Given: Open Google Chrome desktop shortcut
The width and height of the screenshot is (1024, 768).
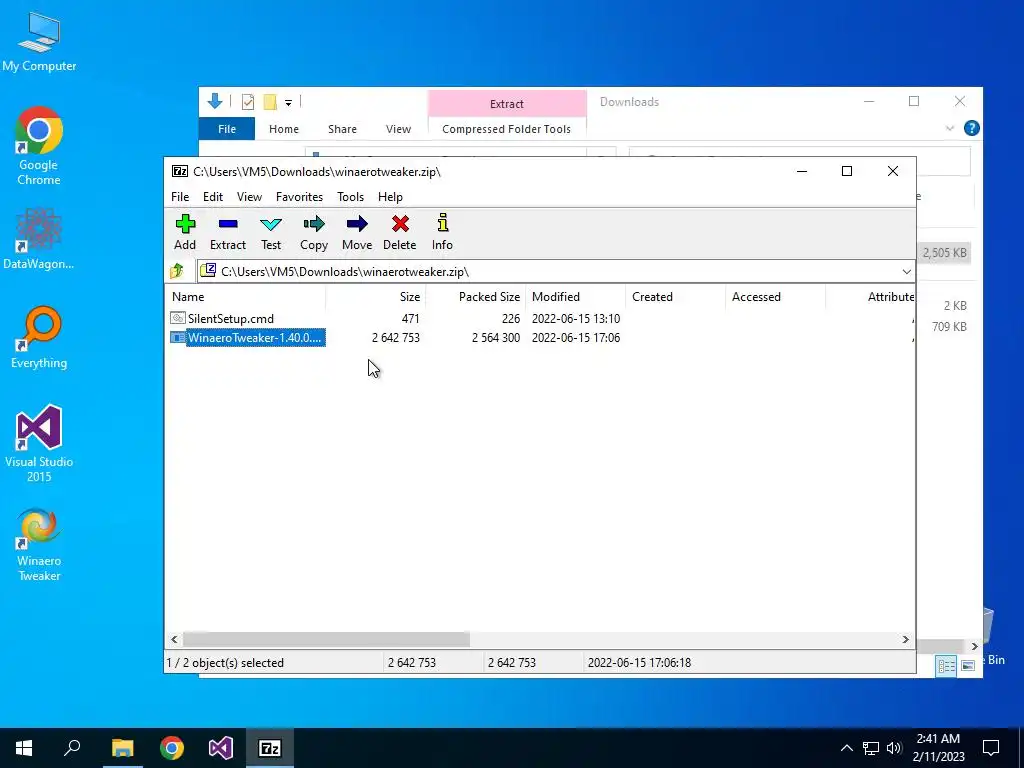Looking at the screenshot, I should [x=39, y=146].
